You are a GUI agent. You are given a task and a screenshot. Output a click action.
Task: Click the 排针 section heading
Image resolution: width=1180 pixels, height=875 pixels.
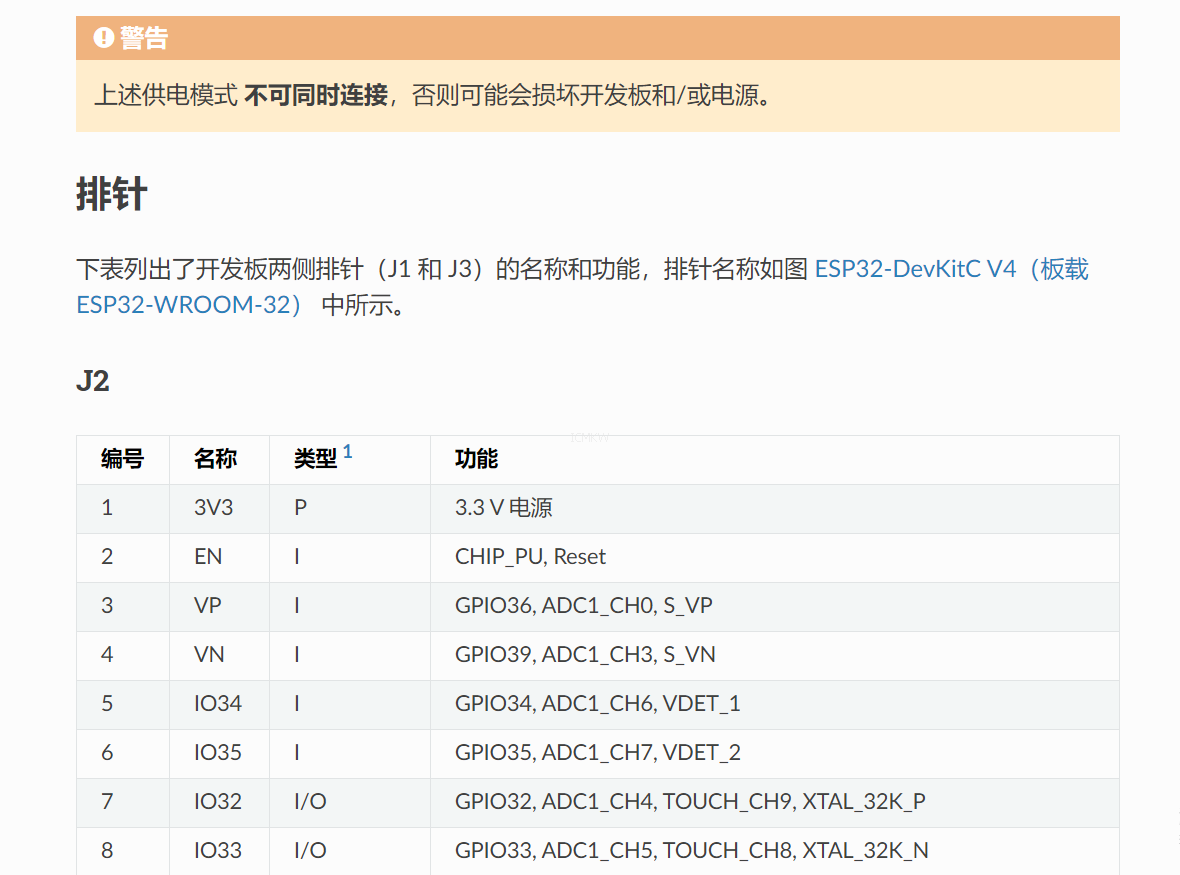(x=112, y=194)
